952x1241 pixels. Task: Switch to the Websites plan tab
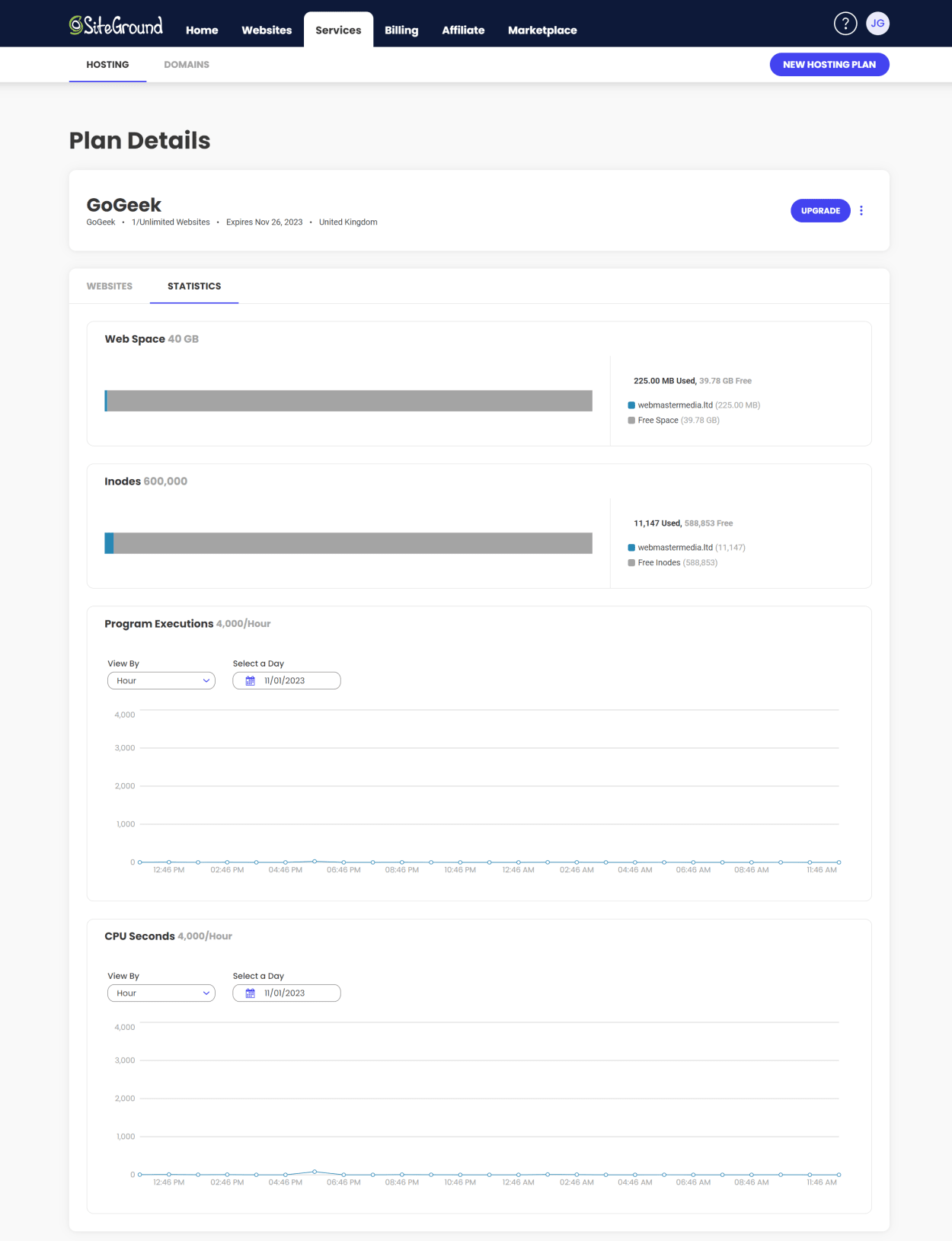click(110, 286)
